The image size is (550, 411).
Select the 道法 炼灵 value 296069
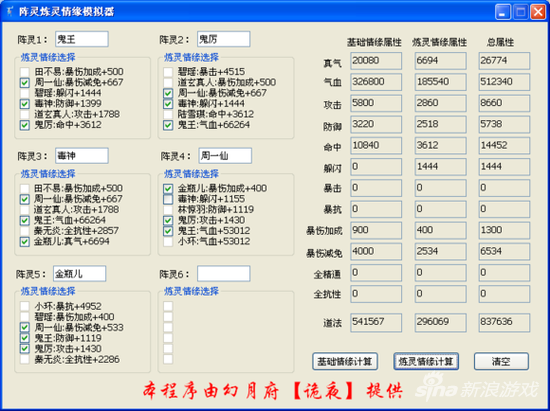[x=441, y=322]
